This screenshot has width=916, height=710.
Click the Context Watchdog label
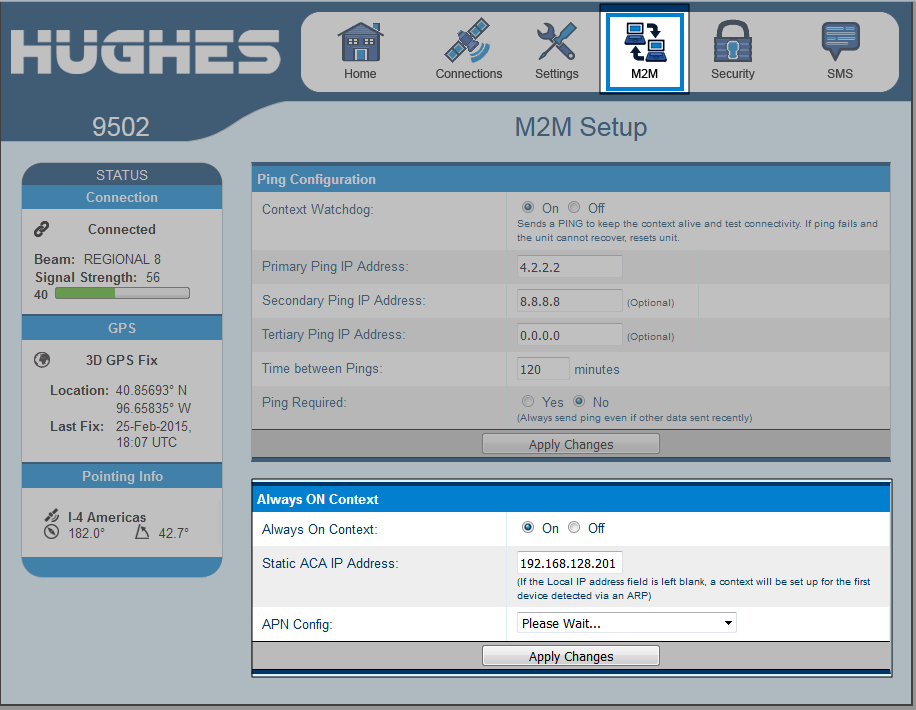click(317, 209)
